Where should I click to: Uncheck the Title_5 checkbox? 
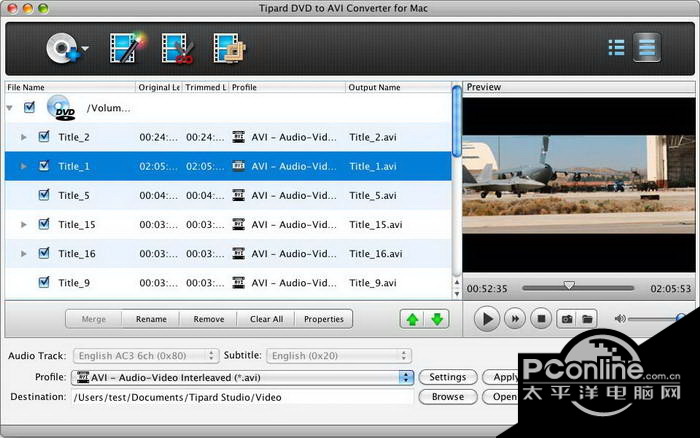(x=44, y=195)
